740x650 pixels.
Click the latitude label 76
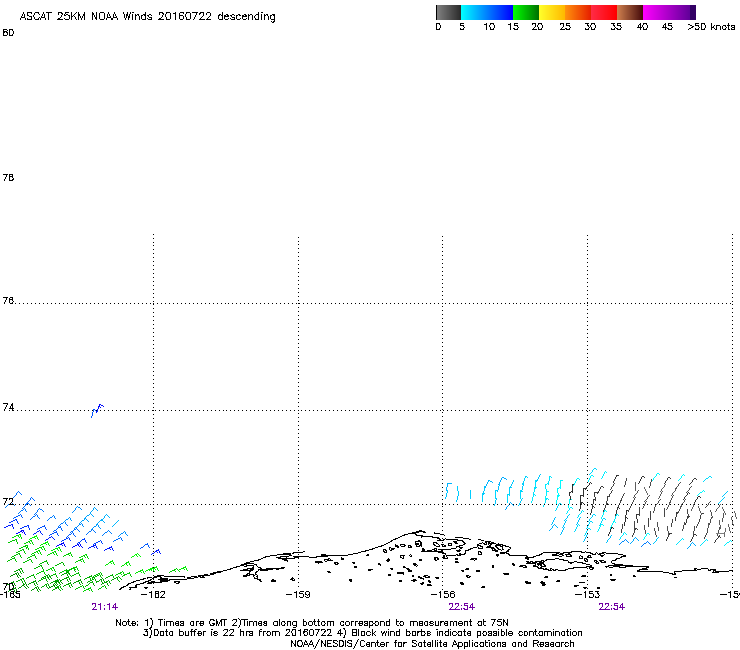point(8,300)
